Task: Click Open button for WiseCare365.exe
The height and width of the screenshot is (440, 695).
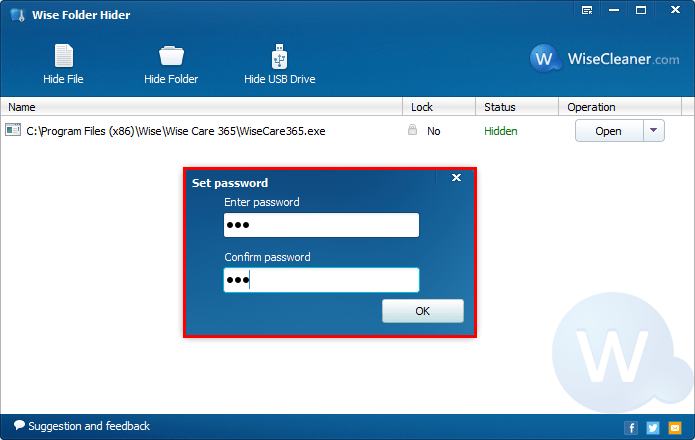Action: [609, 131]
